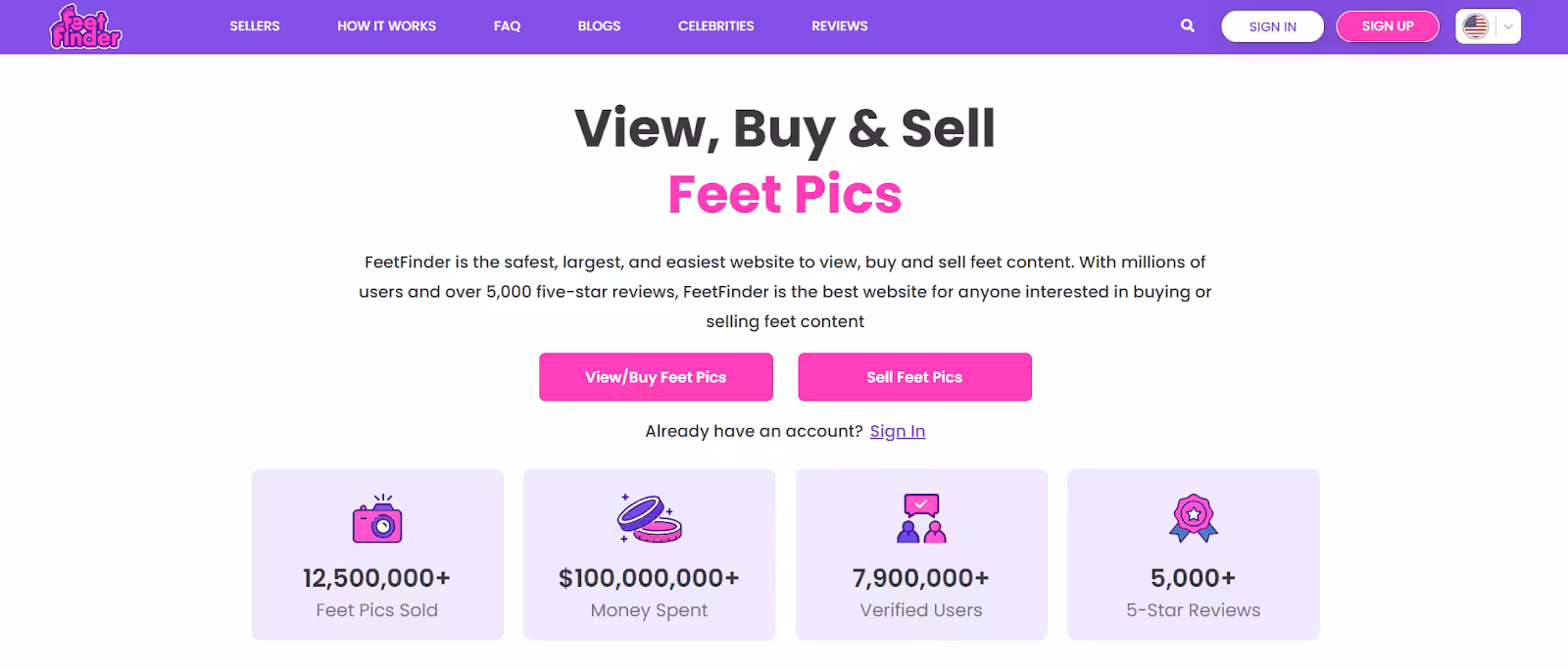The width and height of the screenshot is (1568, 670).
Task: Click the SIGN IN button
Action: click(x=1272, y=26)
